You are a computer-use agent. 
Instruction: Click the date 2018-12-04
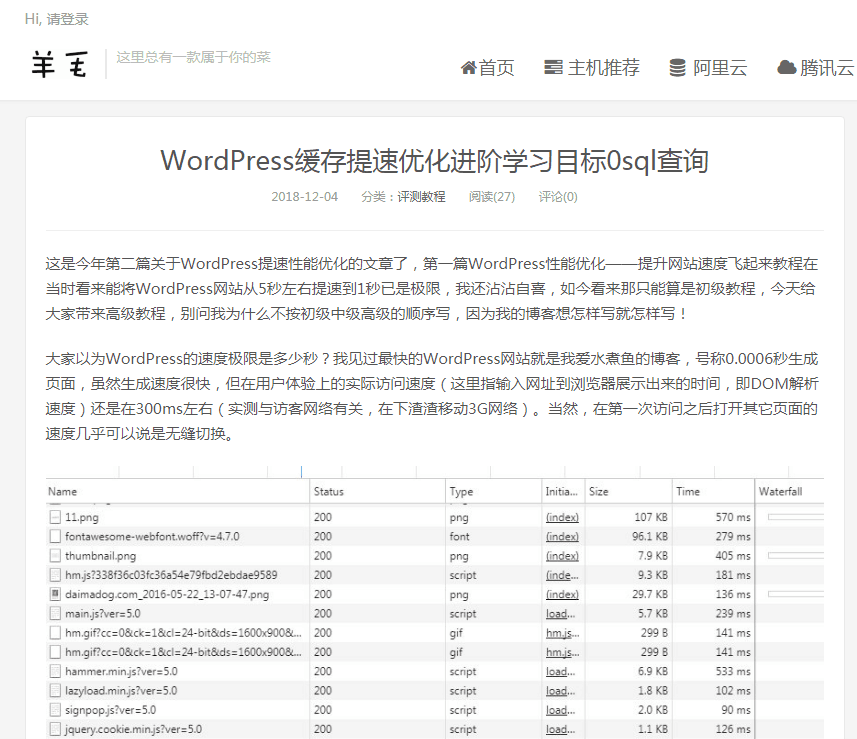click(304, 197)
